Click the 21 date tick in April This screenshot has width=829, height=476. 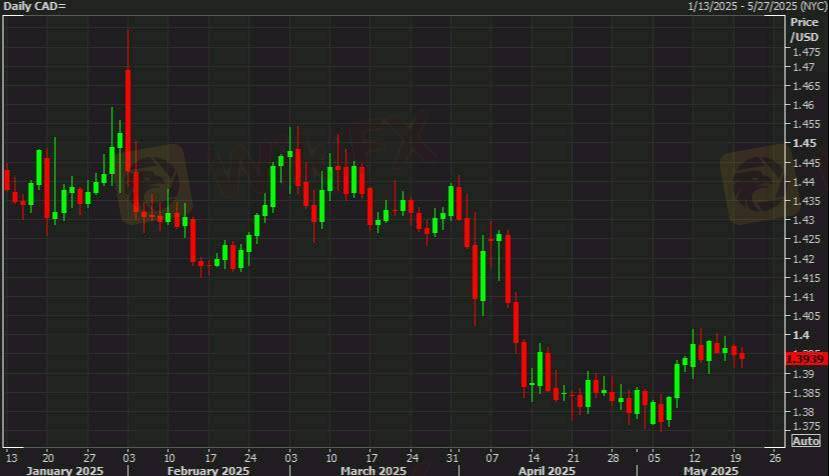[x=574, y=457]
